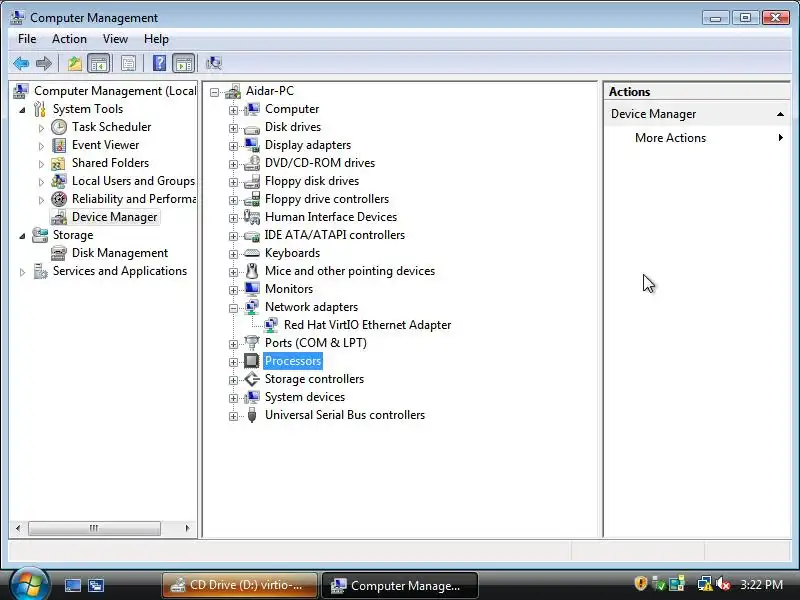The width and height of the screenshot is (800, 600).
Task: Click the clock showing 3:22 PM
Action: (x=761, y=584)
